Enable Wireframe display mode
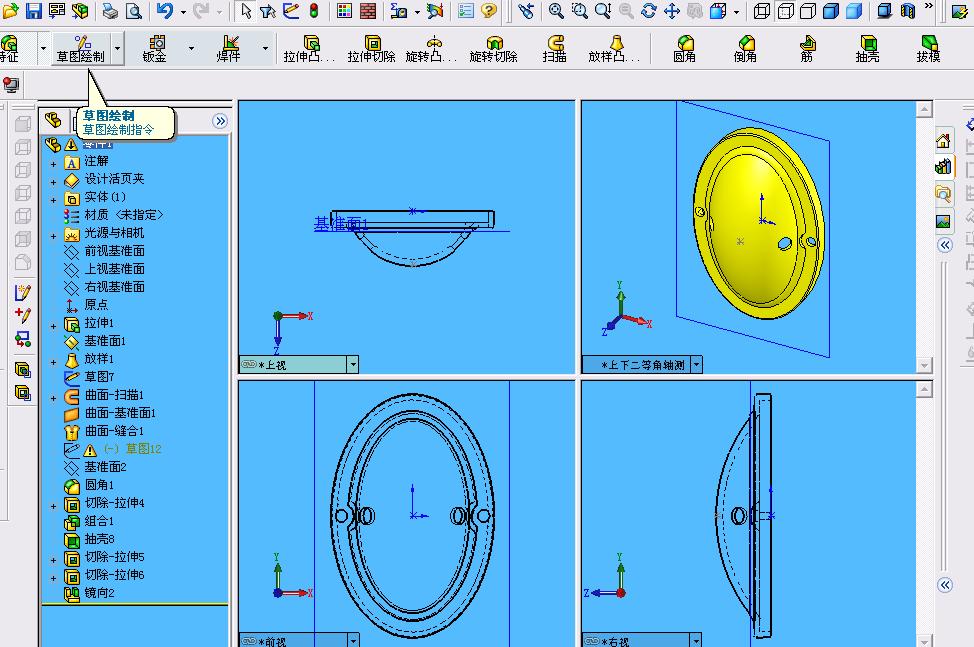974x647 pixels. click(x=762, y=11)
